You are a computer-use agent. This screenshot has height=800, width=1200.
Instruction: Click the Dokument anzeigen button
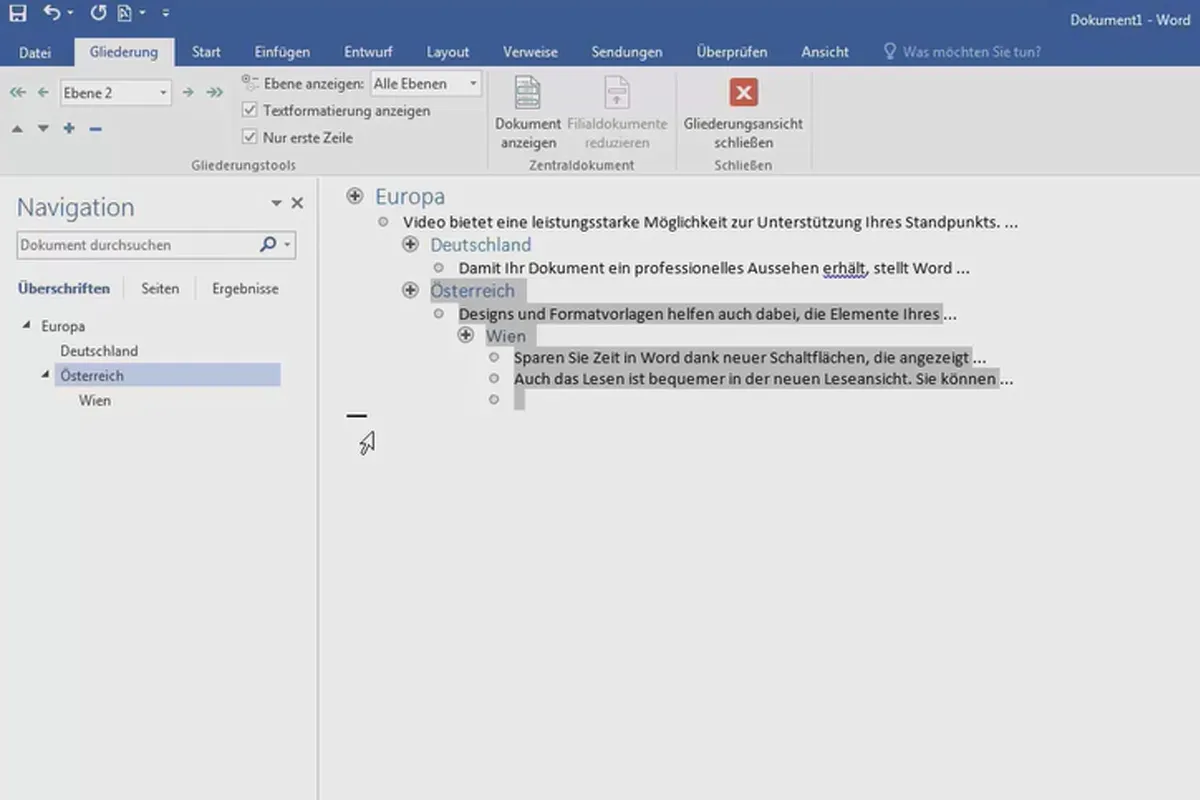(x=528, y=112)
